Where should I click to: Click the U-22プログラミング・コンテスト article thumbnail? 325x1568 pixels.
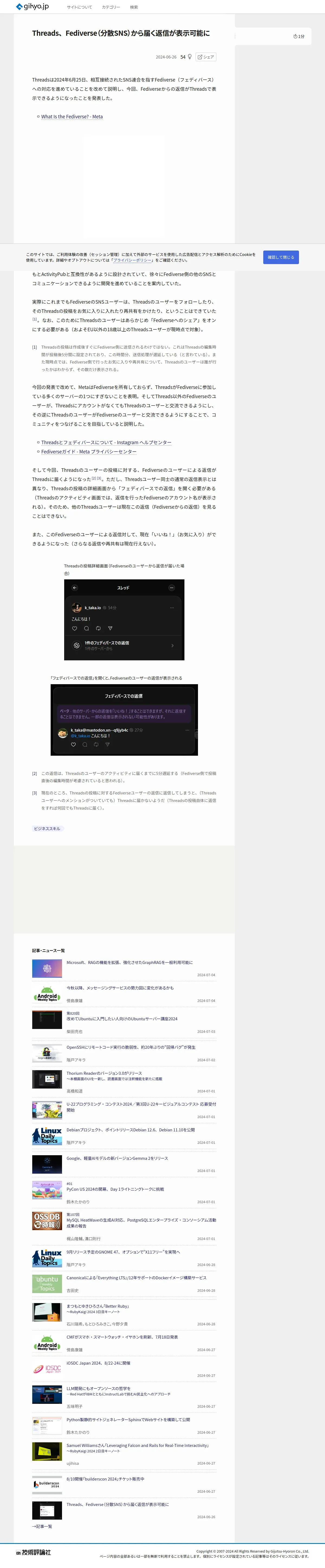(x=47, y=1110)
